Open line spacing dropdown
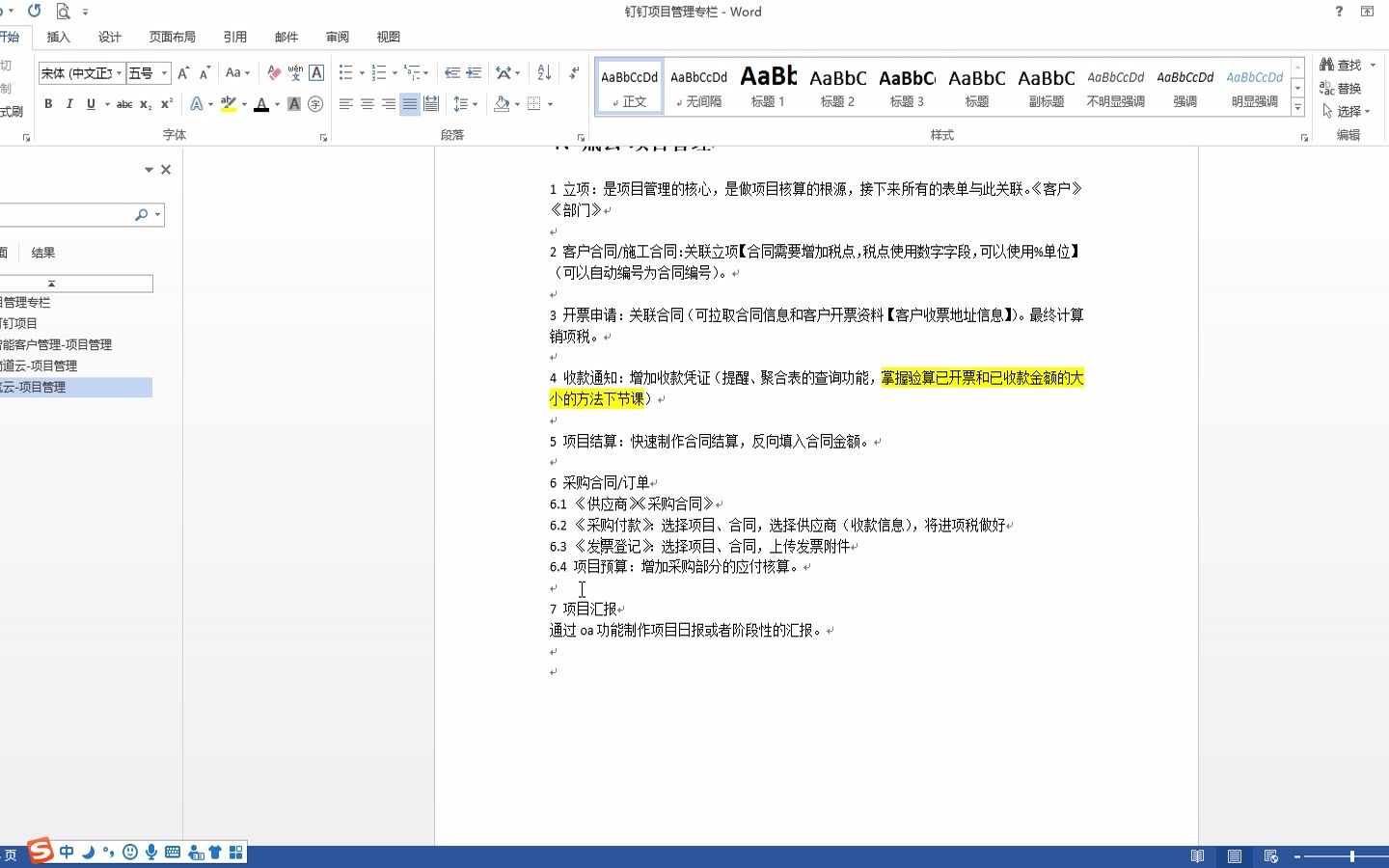This screenshot has height=868, width=1389. (x=465, y=104)
